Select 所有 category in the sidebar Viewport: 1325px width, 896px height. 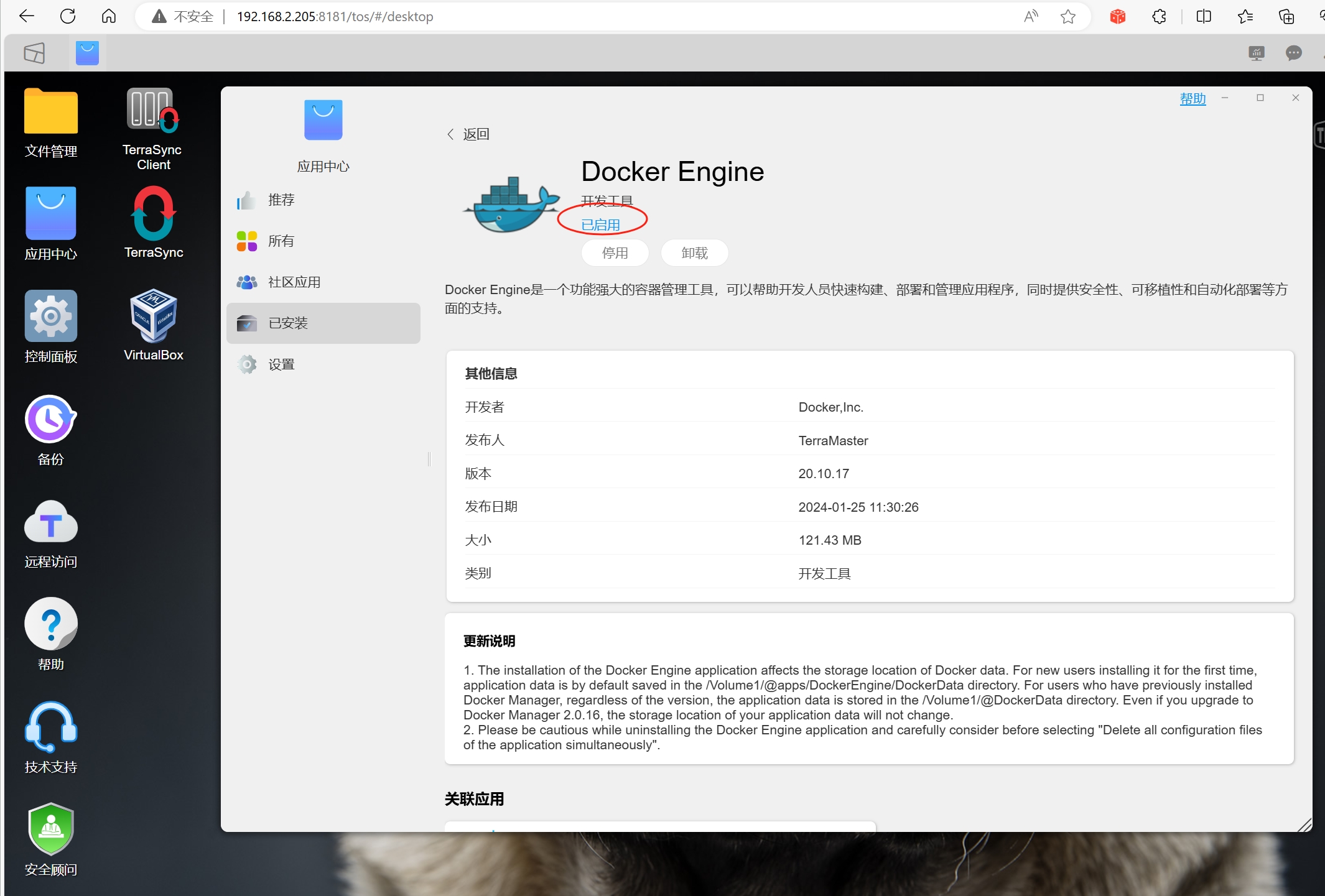coord(281,241)
